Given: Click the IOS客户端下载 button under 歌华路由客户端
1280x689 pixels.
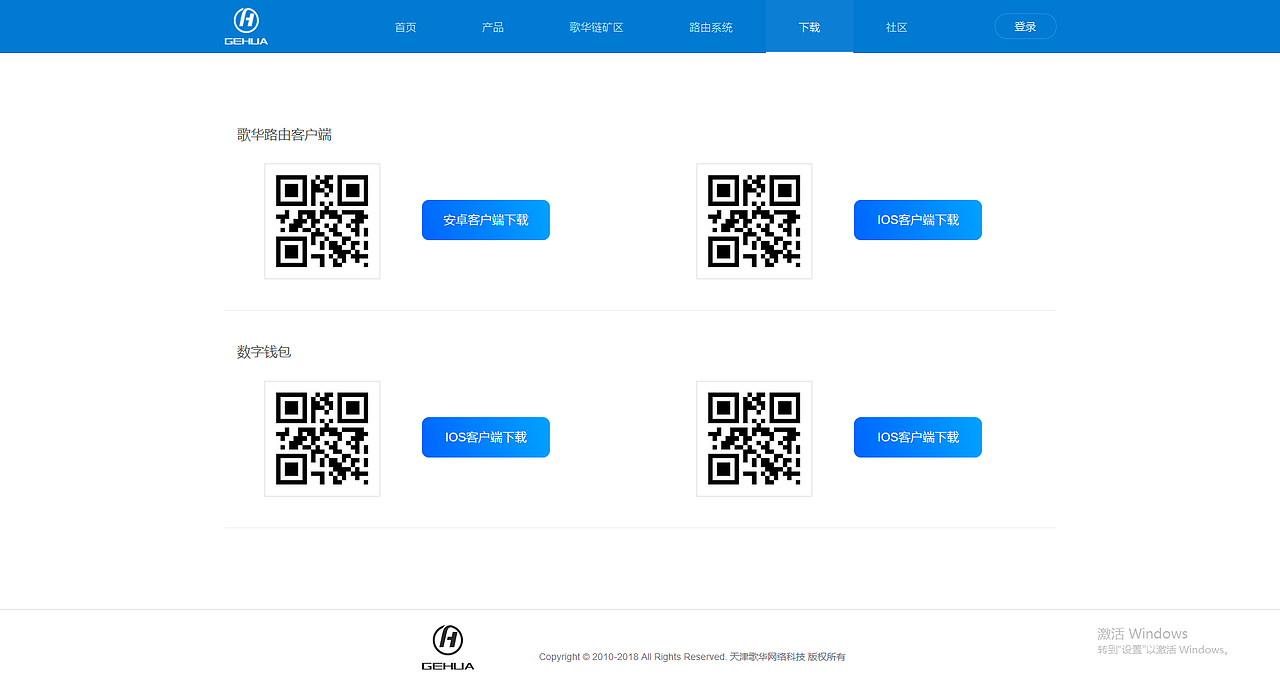Looking at the screenshot, I should (918, 220).
